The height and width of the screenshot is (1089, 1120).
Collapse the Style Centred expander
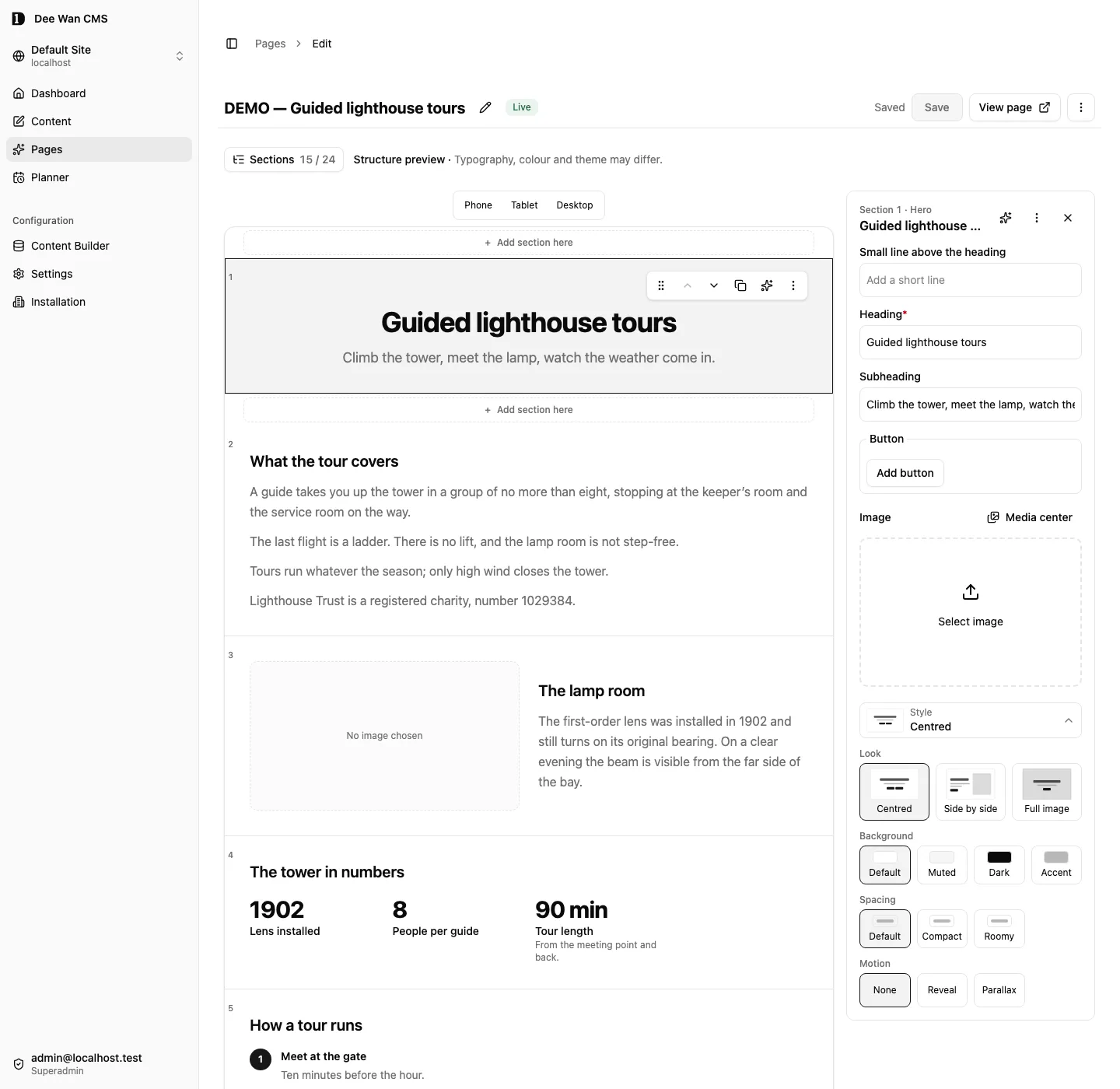971,720
